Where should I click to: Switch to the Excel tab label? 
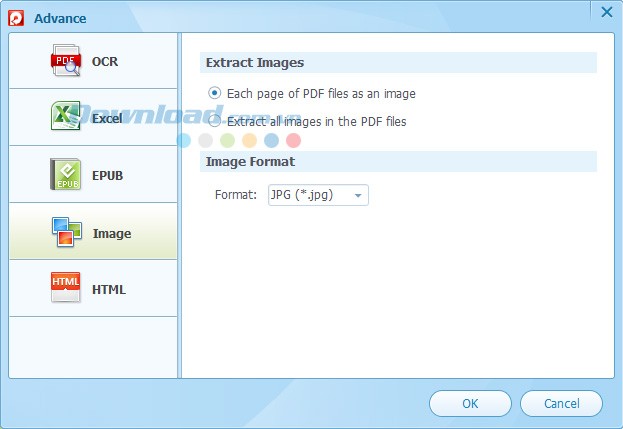point(107,118)
